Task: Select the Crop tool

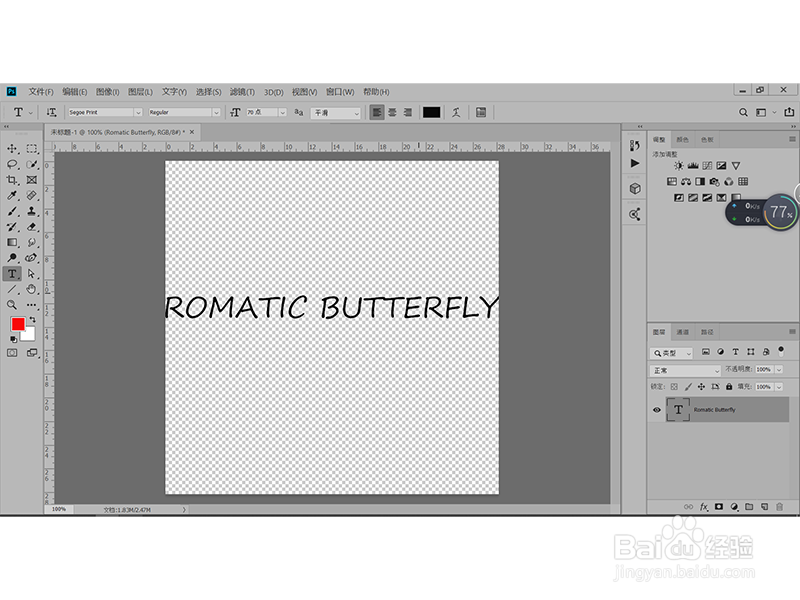Action: [12, 180]
